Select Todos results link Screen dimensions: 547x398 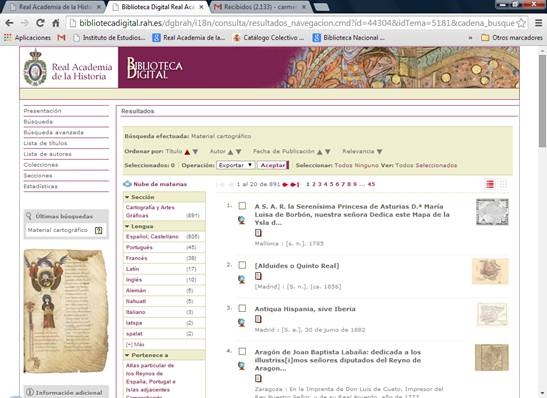point(343,165)
